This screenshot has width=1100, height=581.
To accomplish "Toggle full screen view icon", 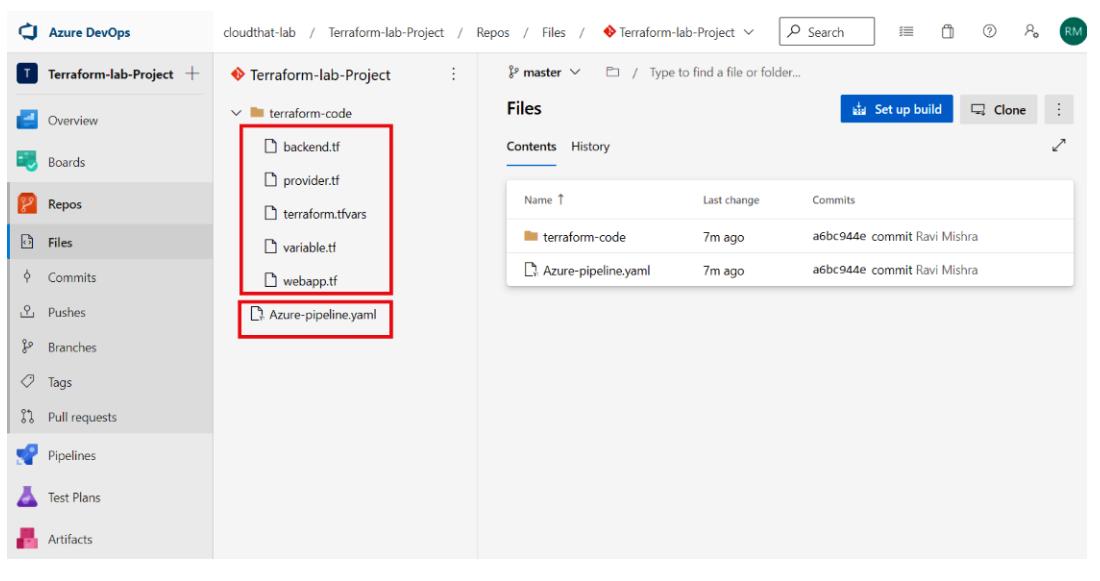I will point(1059,145).
